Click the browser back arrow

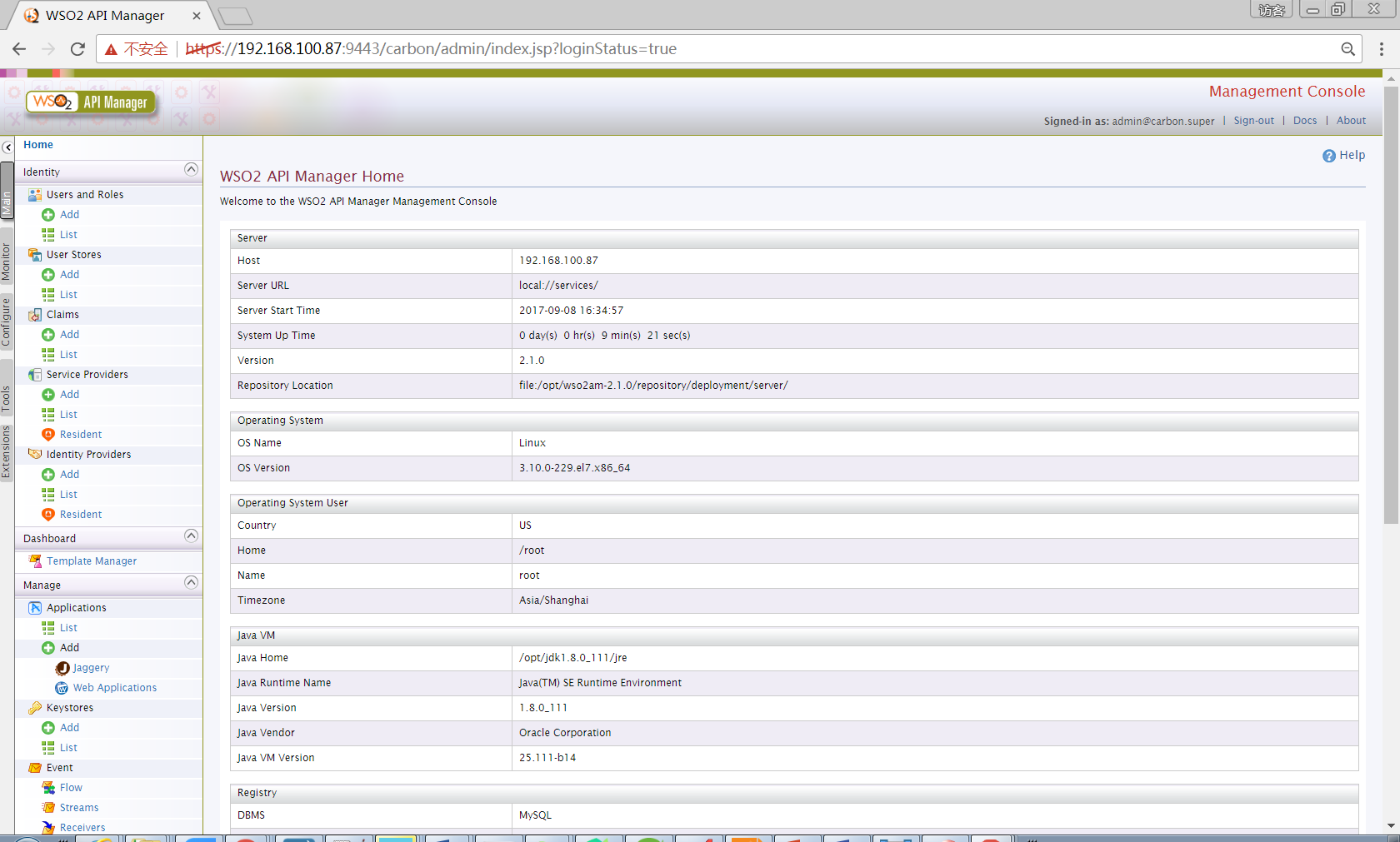(19, 49)
